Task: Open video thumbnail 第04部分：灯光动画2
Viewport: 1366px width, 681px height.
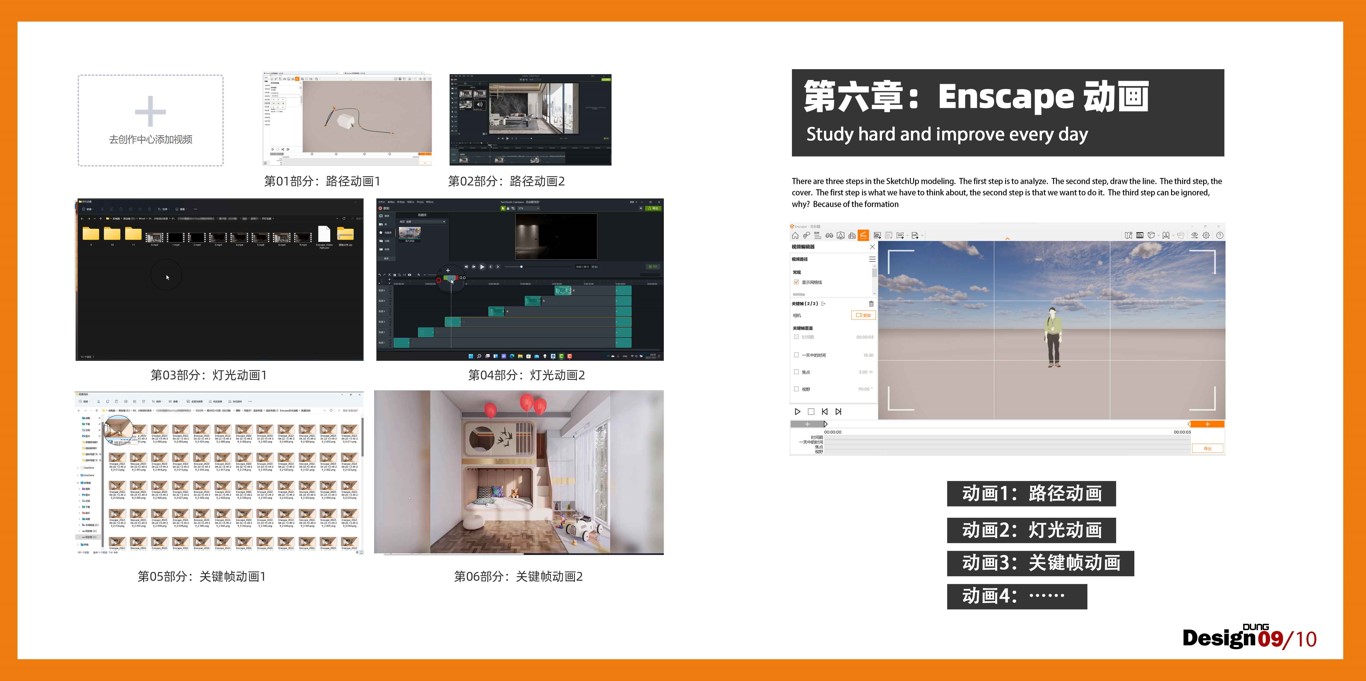Action: [520, 279]
